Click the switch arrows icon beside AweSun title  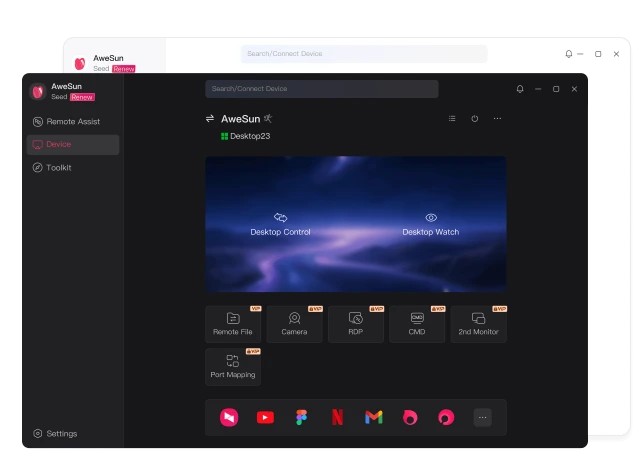(x=210, y=119)
